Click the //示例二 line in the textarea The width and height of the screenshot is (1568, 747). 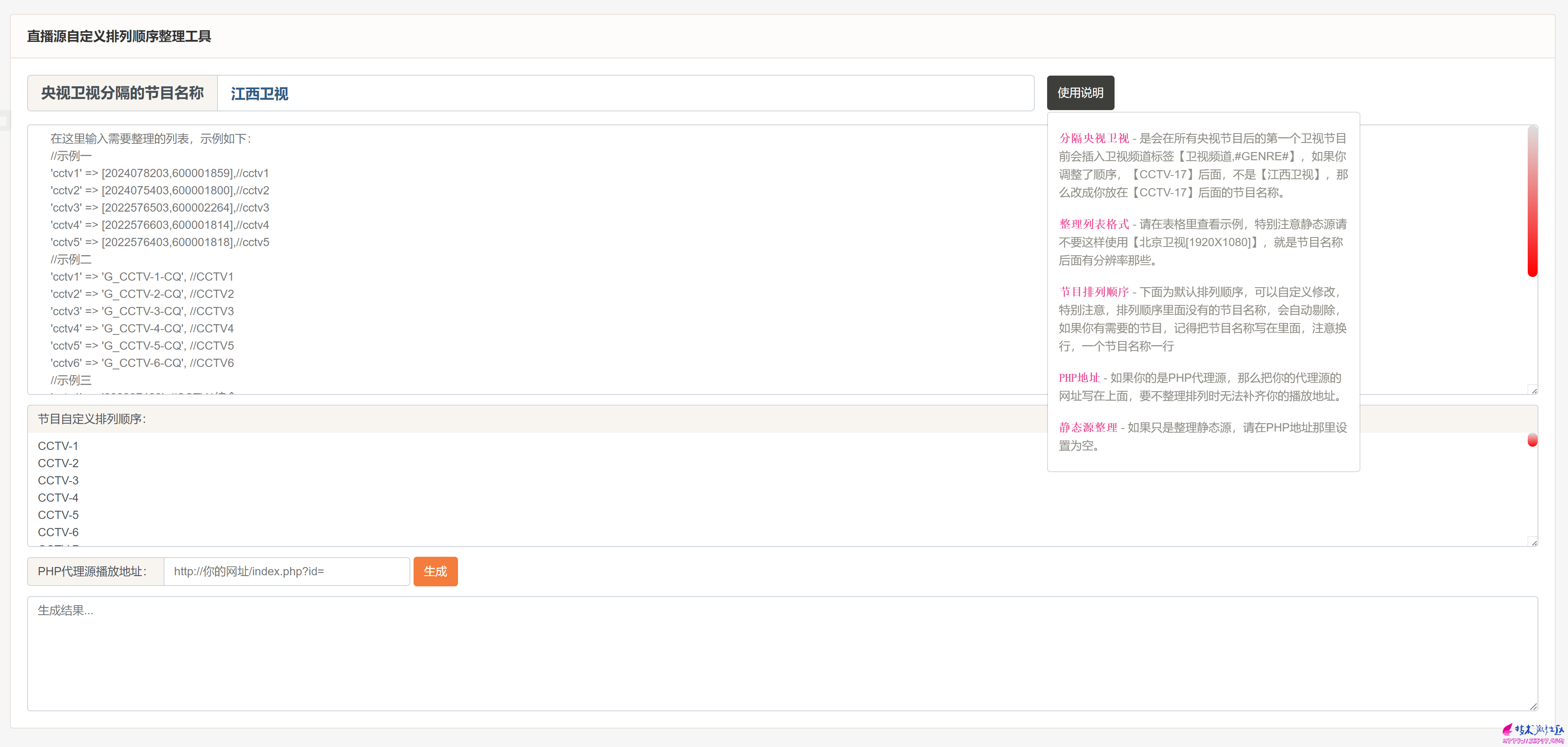(x=71, y=259)
